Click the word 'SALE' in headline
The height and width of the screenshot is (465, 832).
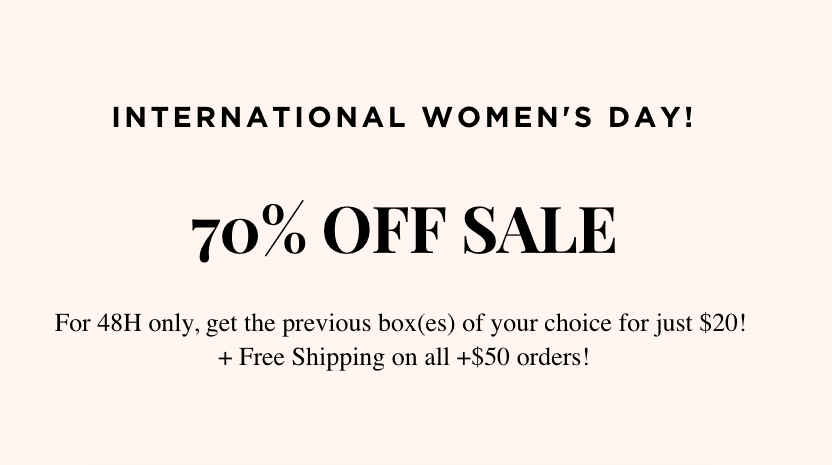(x=540, y=231)
